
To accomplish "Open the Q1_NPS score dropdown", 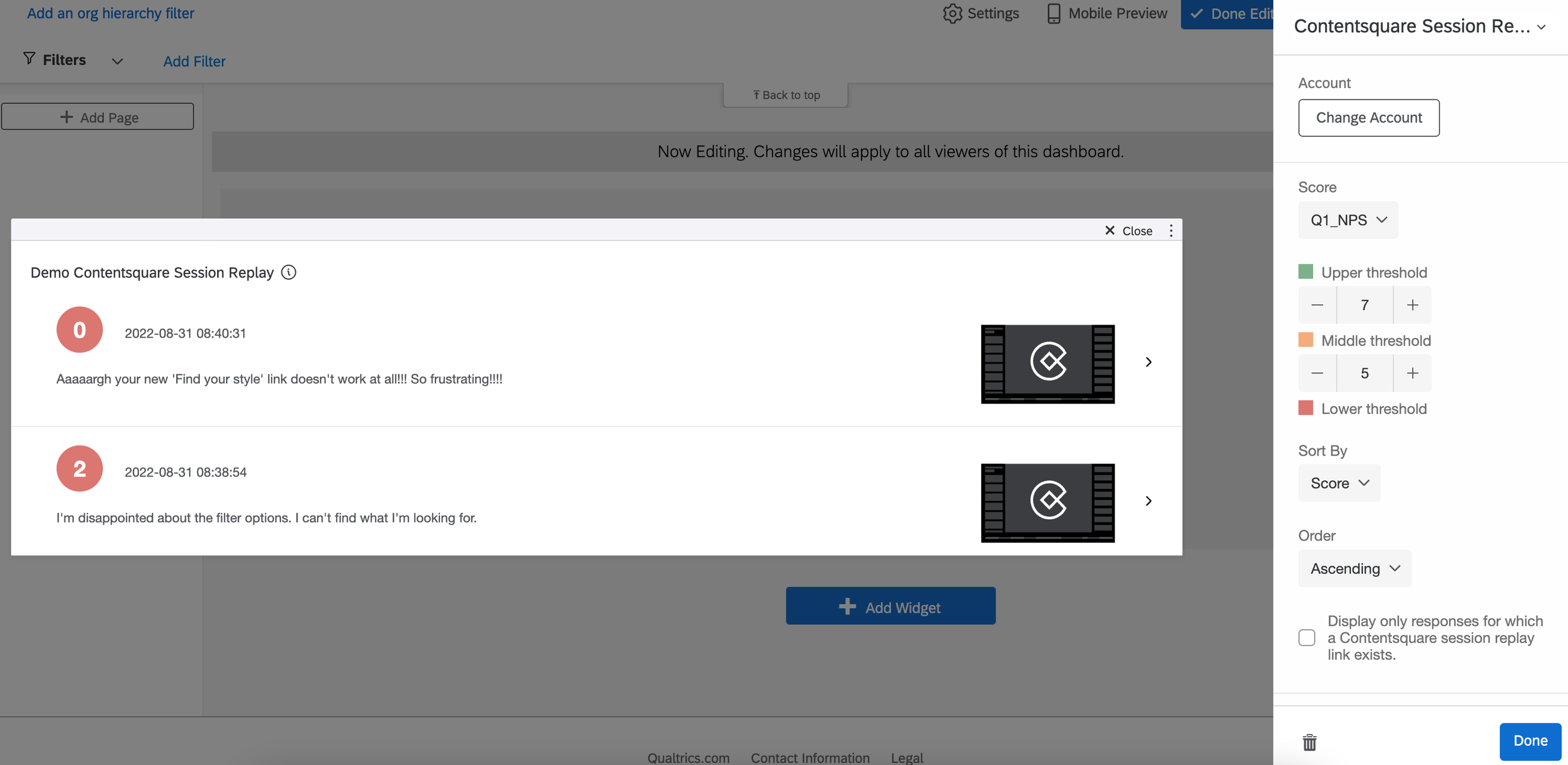I will (1348, 220).
